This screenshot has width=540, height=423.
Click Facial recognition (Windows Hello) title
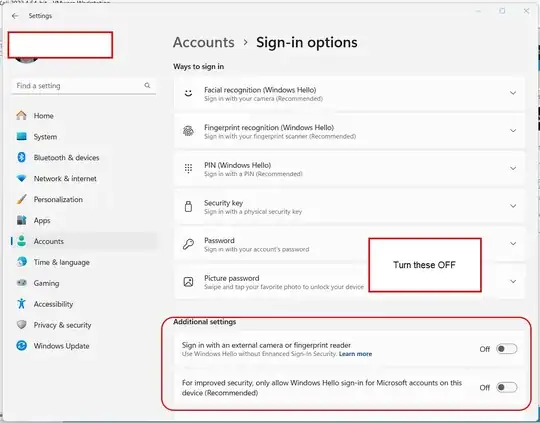pyautogui.click(x=260, y=90)
